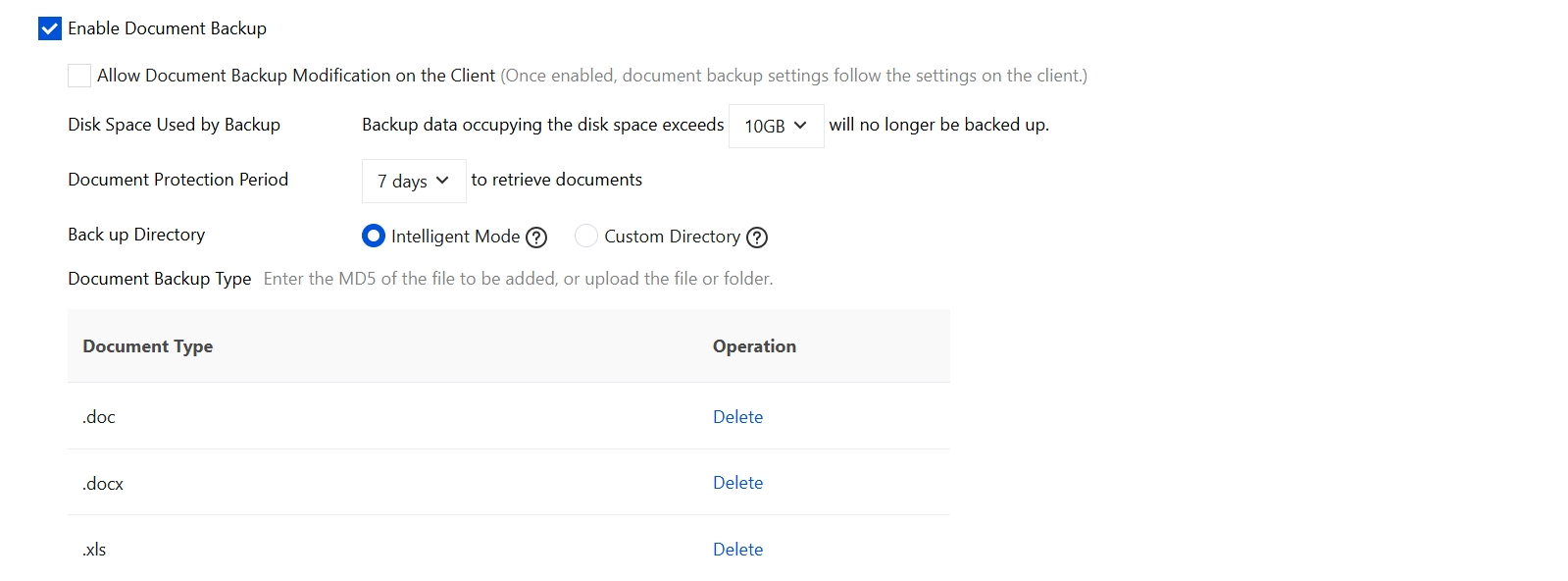Viewport: 1568px width, 581px height.
Task: Delete the .doc document type
Action: coord(737,417)
